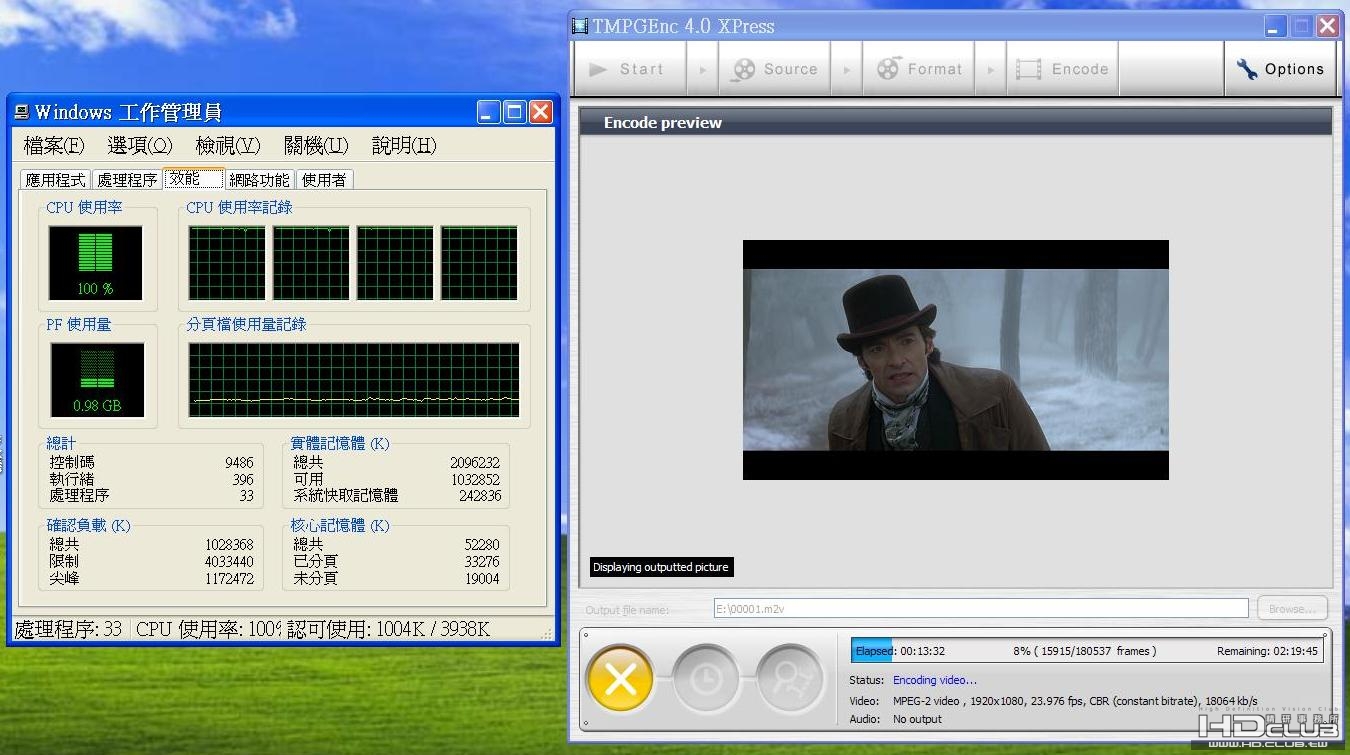Click the encode preview video picture
This screenshot has height=755, width=1350.
(x=955, y=360)
